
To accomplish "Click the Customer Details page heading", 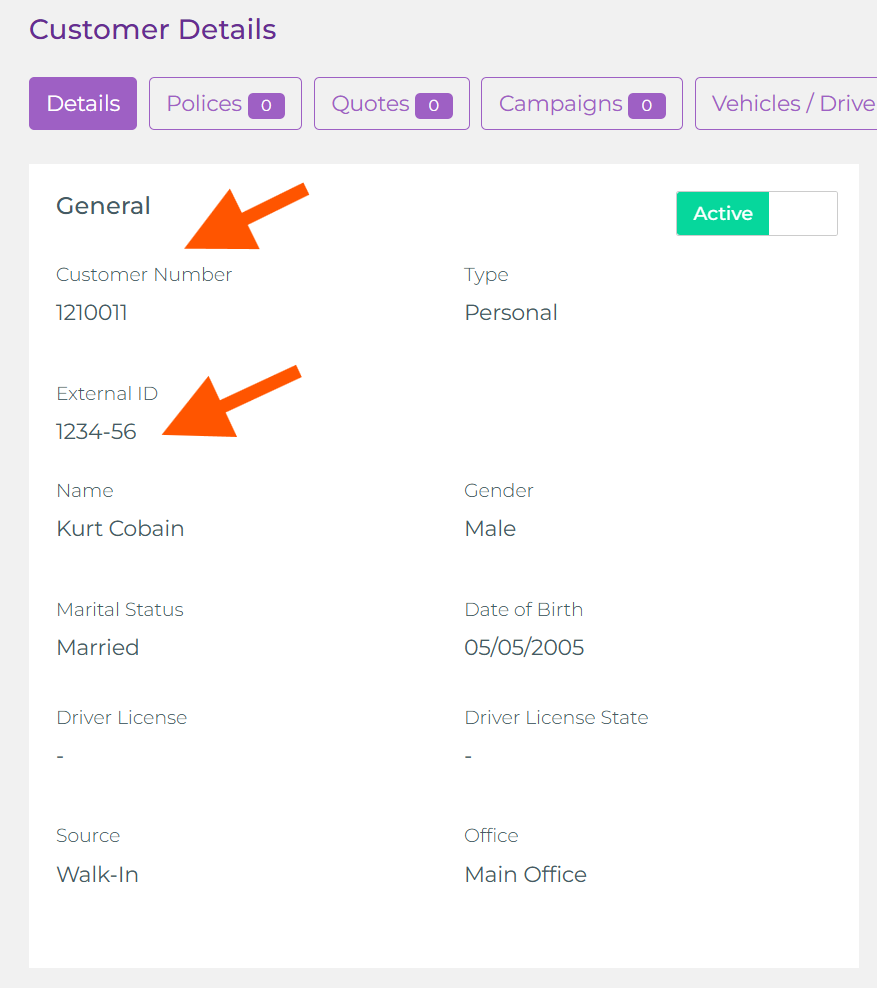I will 152,30.
